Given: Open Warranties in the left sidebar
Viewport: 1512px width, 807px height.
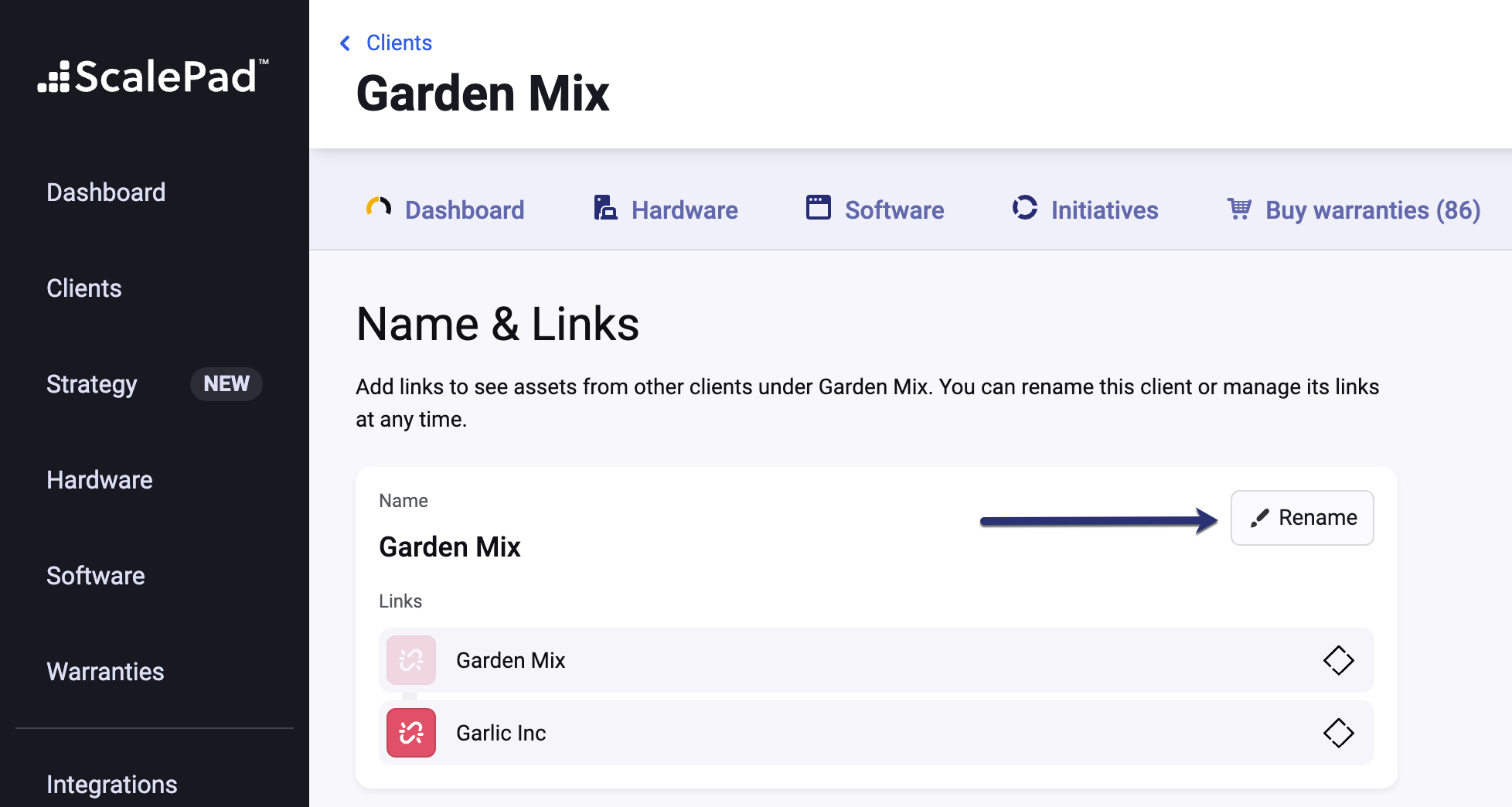Looking at the screenshot, I should [x=105, y=672].
